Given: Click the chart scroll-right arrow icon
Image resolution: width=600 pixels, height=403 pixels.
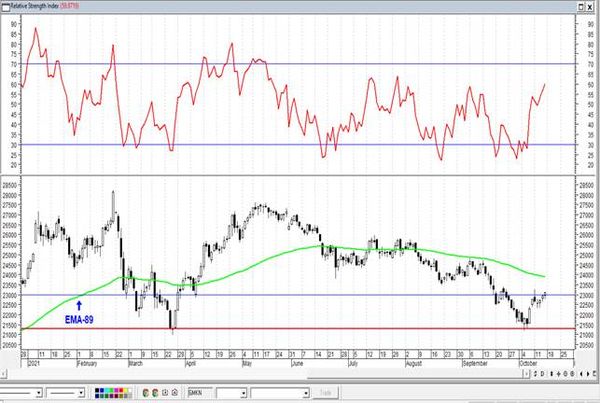Looking at the screenshot, I should (588, 374).
